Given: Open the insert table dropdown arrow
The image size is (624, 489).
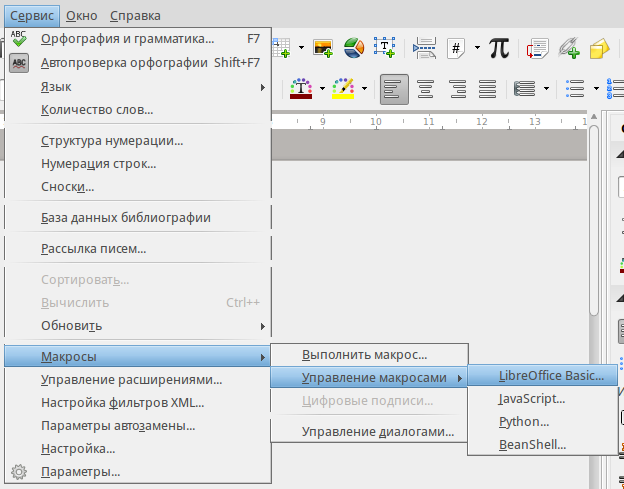Looking at the screenshot, I should (301, 48).
